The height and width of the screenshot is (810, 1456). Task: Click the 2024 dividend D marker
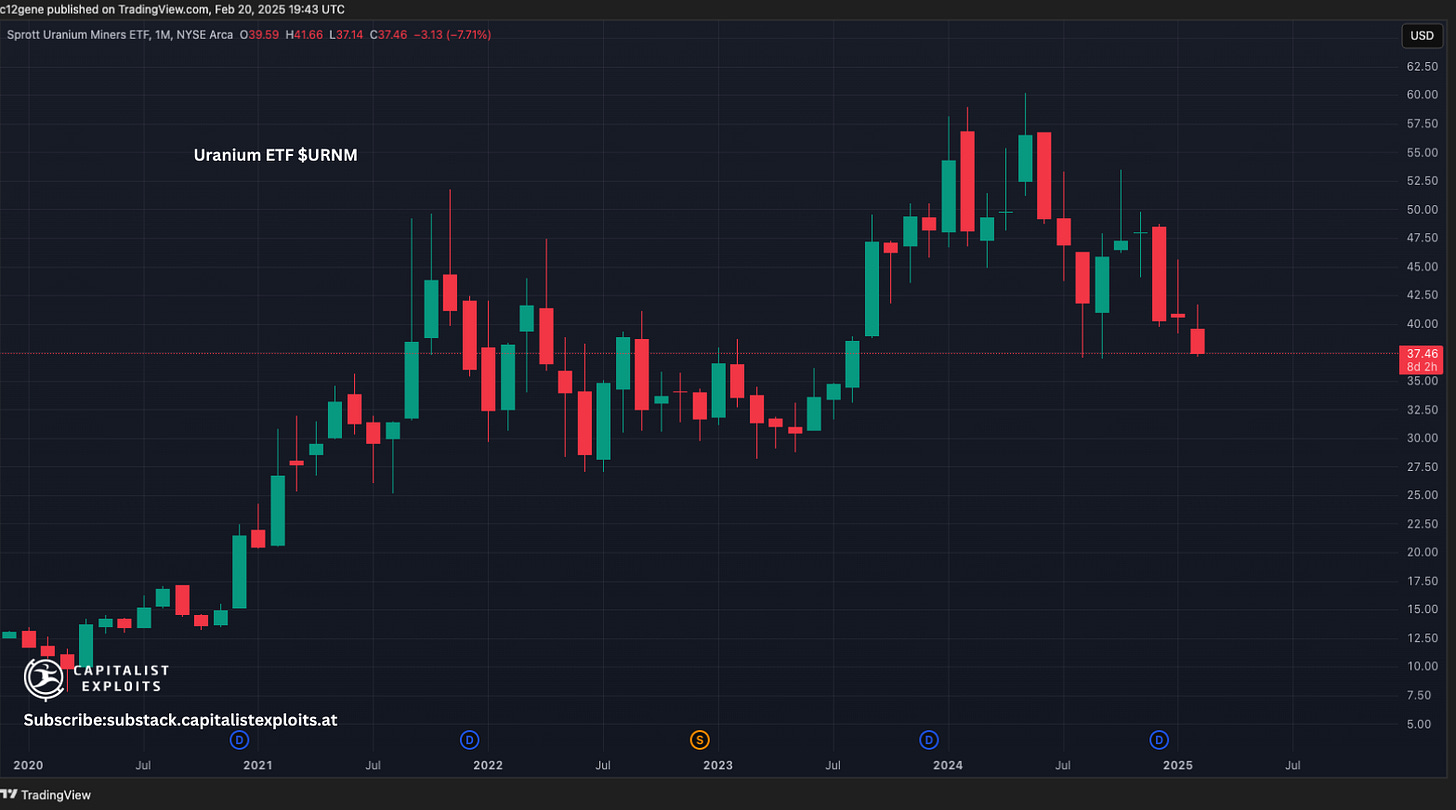(x=929, y=740)
